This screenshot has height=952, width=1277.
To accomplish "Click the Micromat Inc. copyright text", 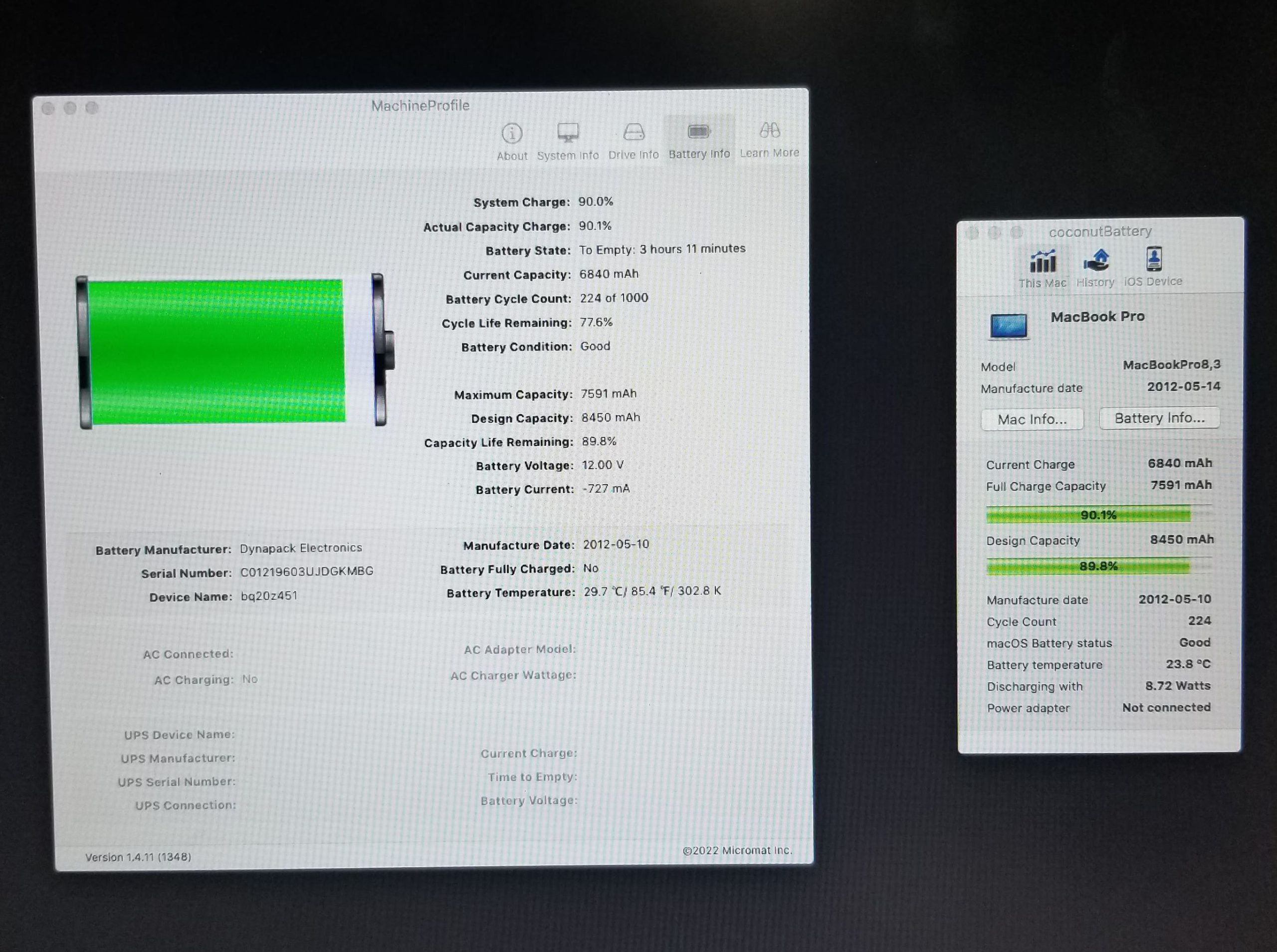I will (737, 851).
